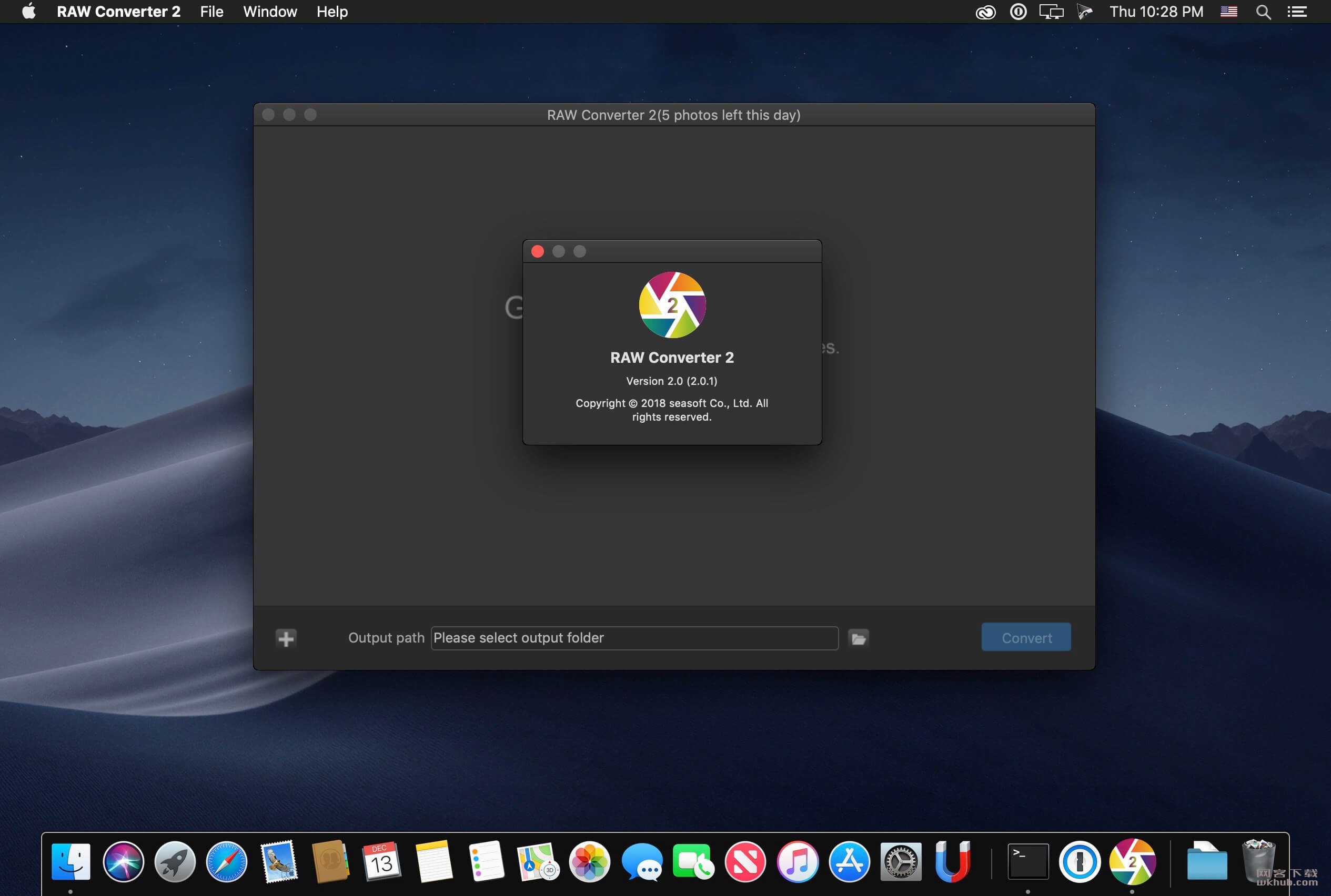Image resolution: width=1331 pixels, height=896 pixels.
Task: Click the main window title bar text
Action: (x=673, y=115)
